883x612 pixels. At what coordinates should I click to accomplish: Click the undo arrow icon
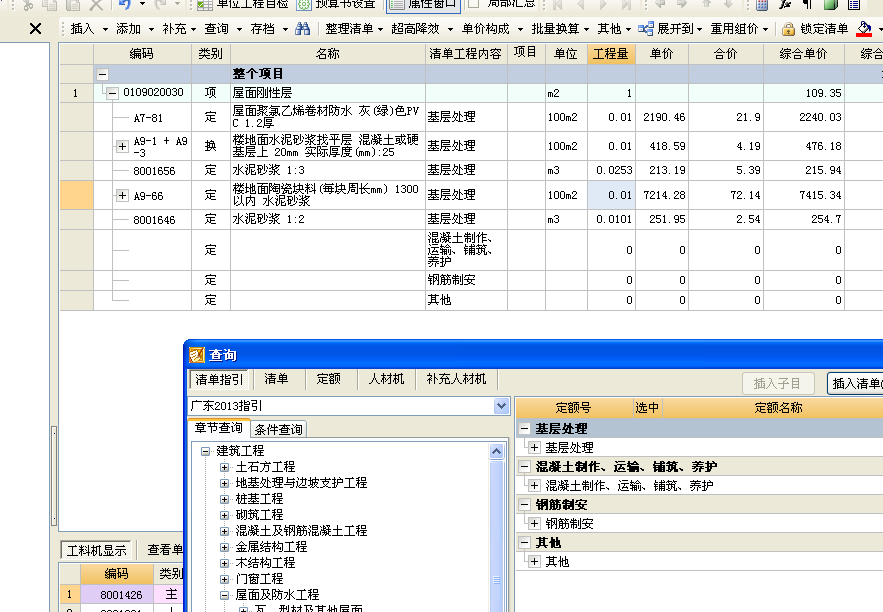125,5
